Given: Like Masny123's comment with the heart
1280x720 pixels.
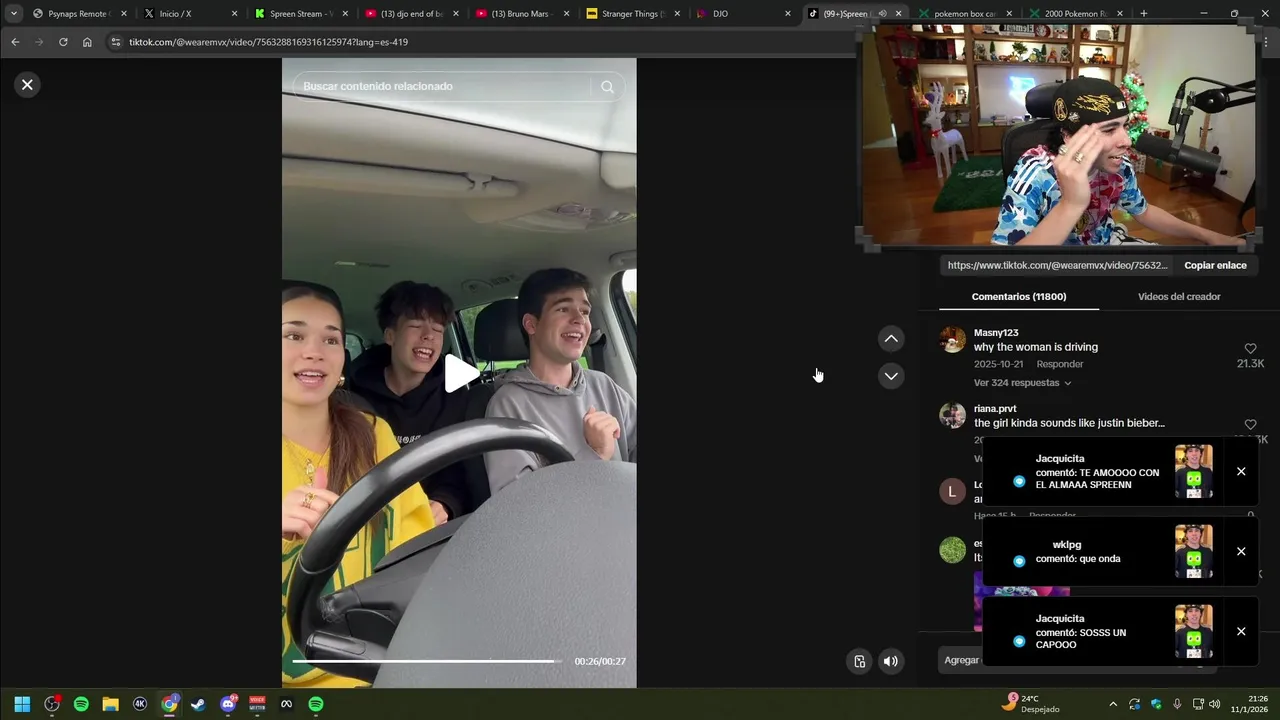Looking at the screenshot, I should point(1250,349).
